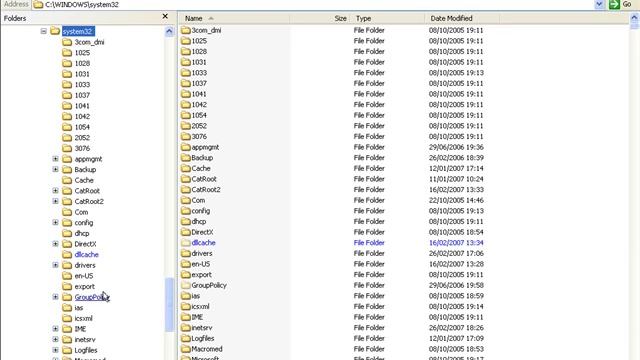Close the Folders pane
Viewport: 640px width, 360px height.
(165, 16)
